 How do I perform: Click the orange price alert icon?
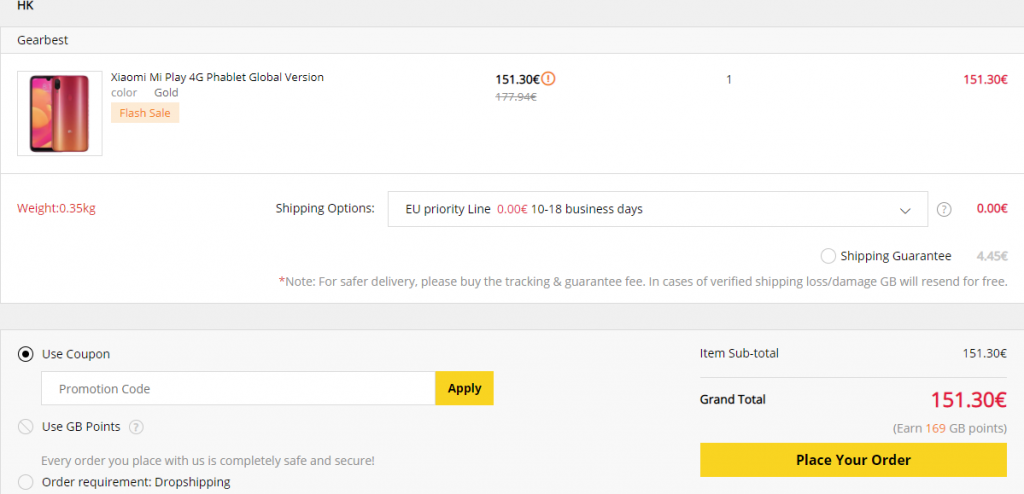click(x=549, y=79)
